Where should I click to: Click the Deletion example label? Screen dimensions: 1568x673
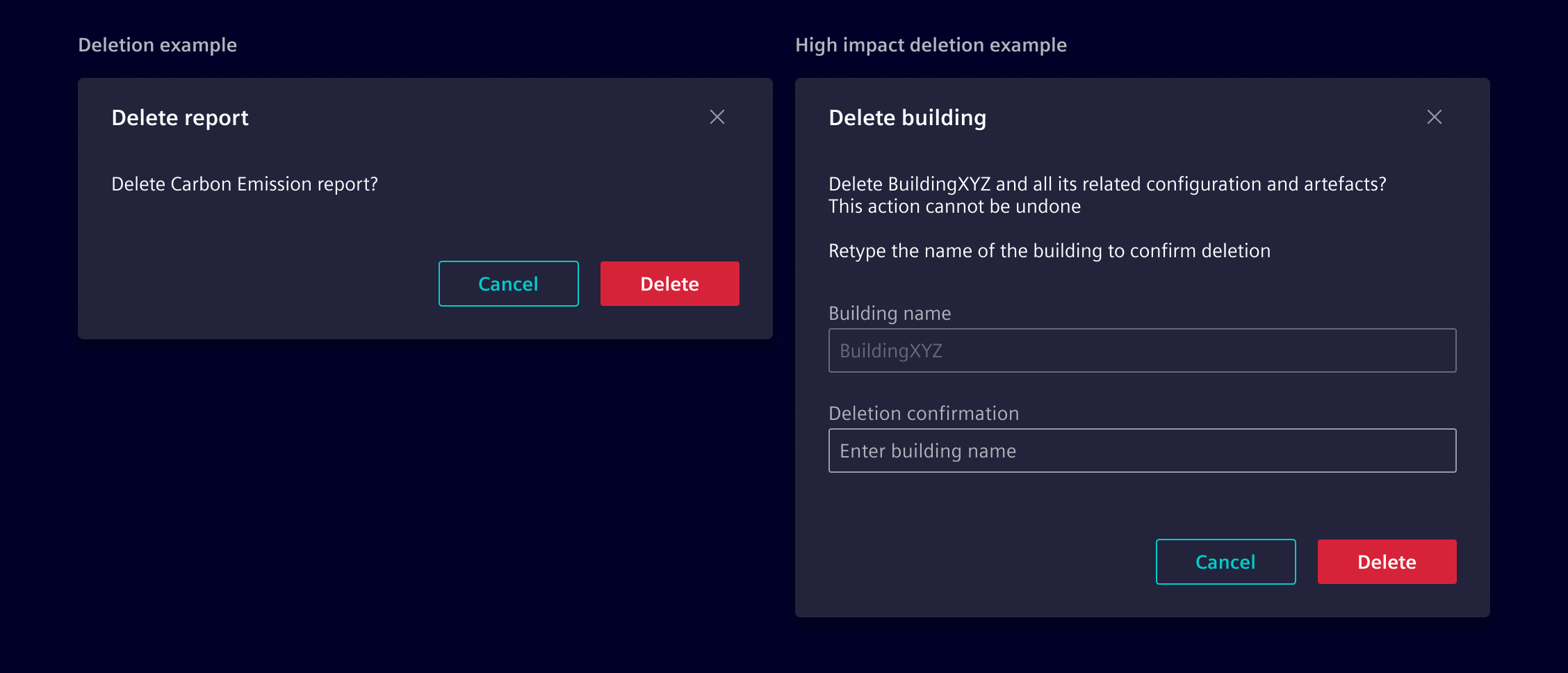pyautogui.click(x=157, y=44)
